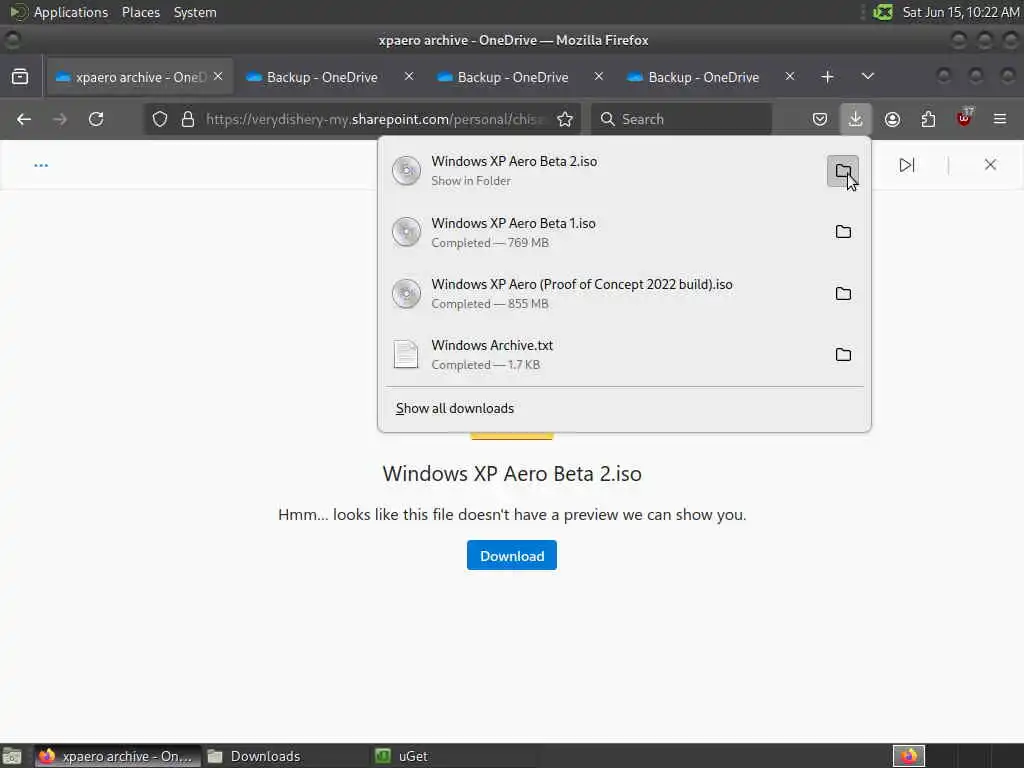Open OneDrive more options ellipsis

point(41,165)
